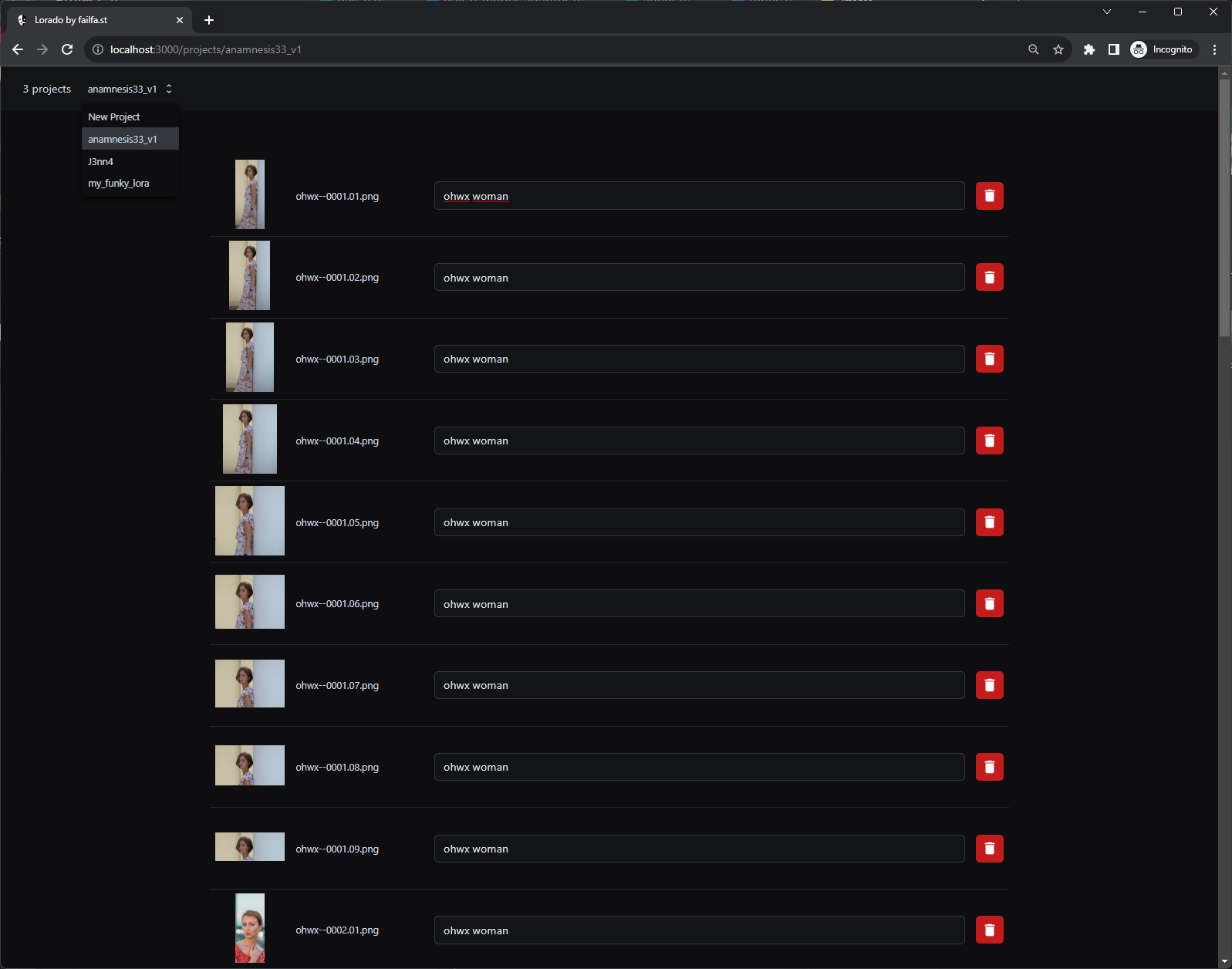Open the tab search chevron in title bar
Screen dimensions: 1232x969
[x=1106, y=12]
